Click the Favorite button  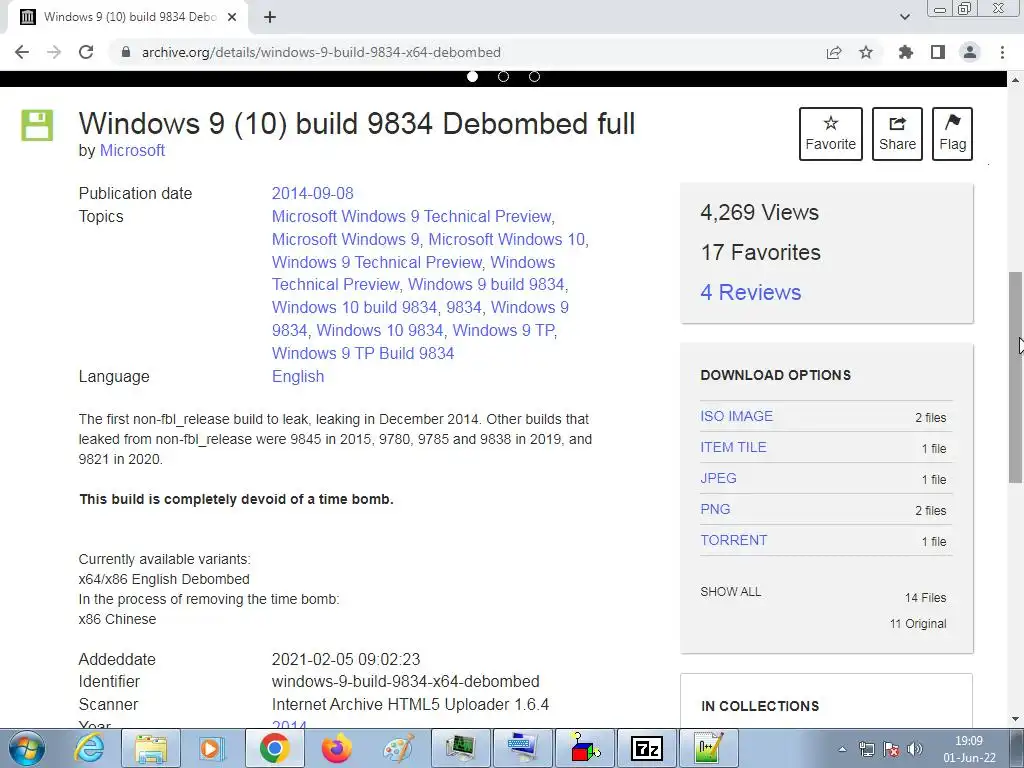(831, 134)
